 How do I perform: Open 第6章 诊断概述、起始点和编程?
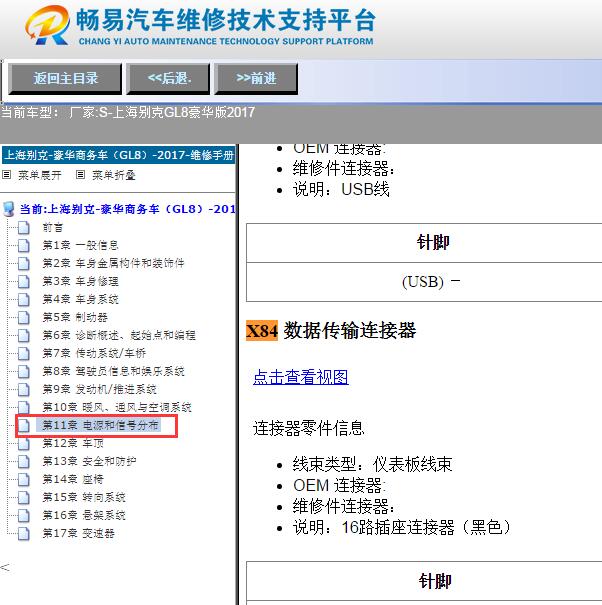pyautogui.click(x=119, y=335)
